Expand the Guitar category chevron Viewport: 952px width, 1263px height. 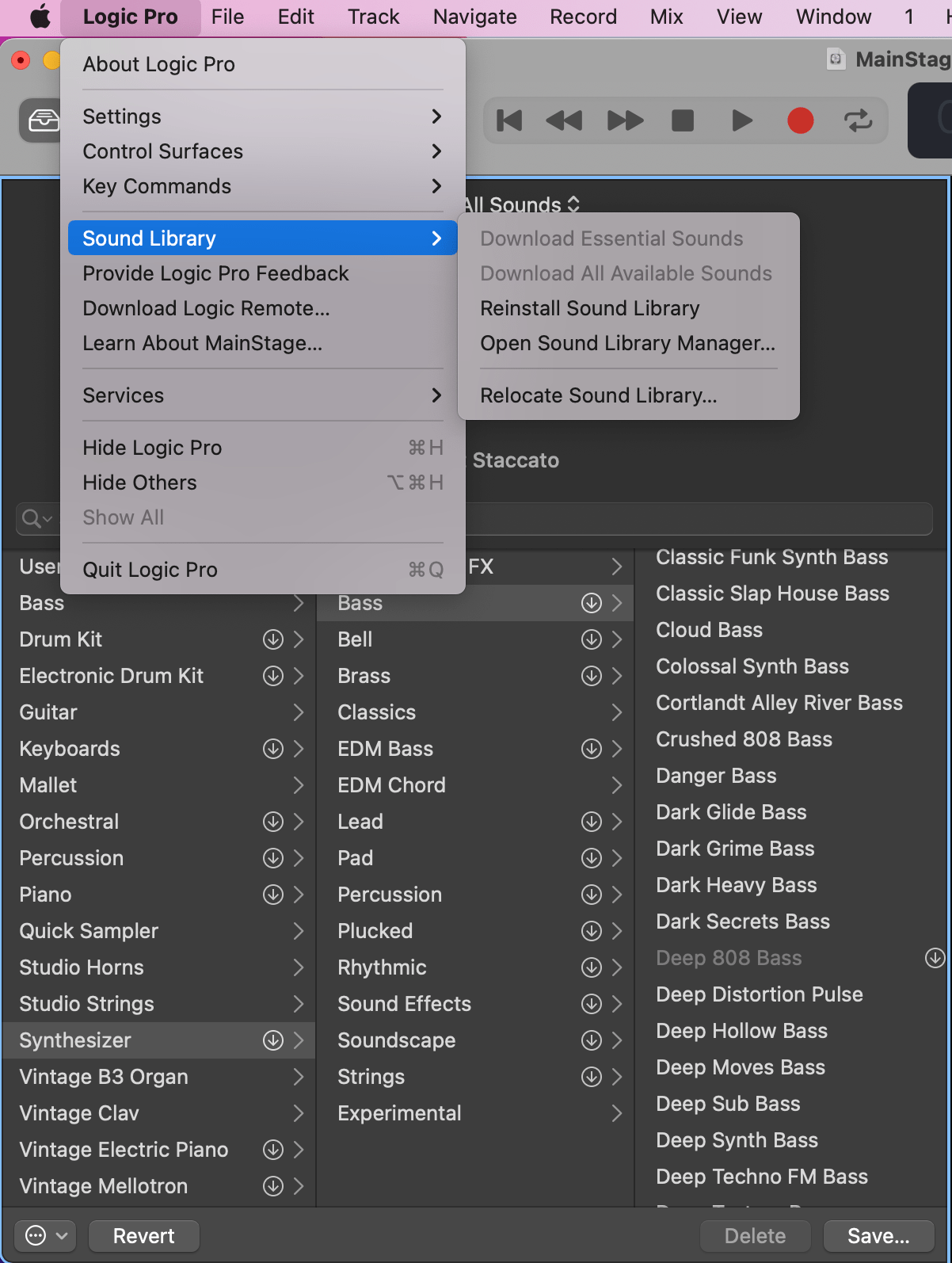[x=299, y=712]
